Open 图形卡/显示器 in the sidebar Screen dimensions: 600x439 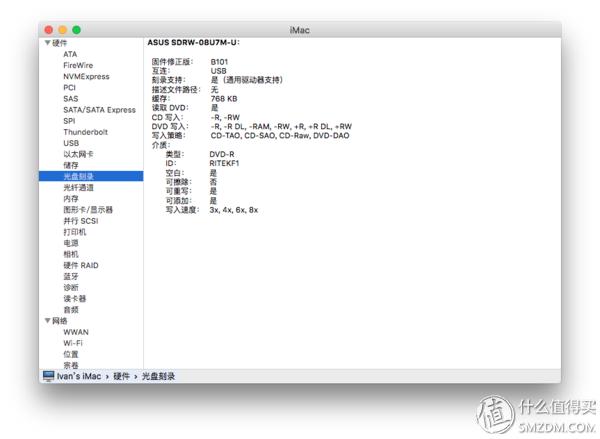88,210
